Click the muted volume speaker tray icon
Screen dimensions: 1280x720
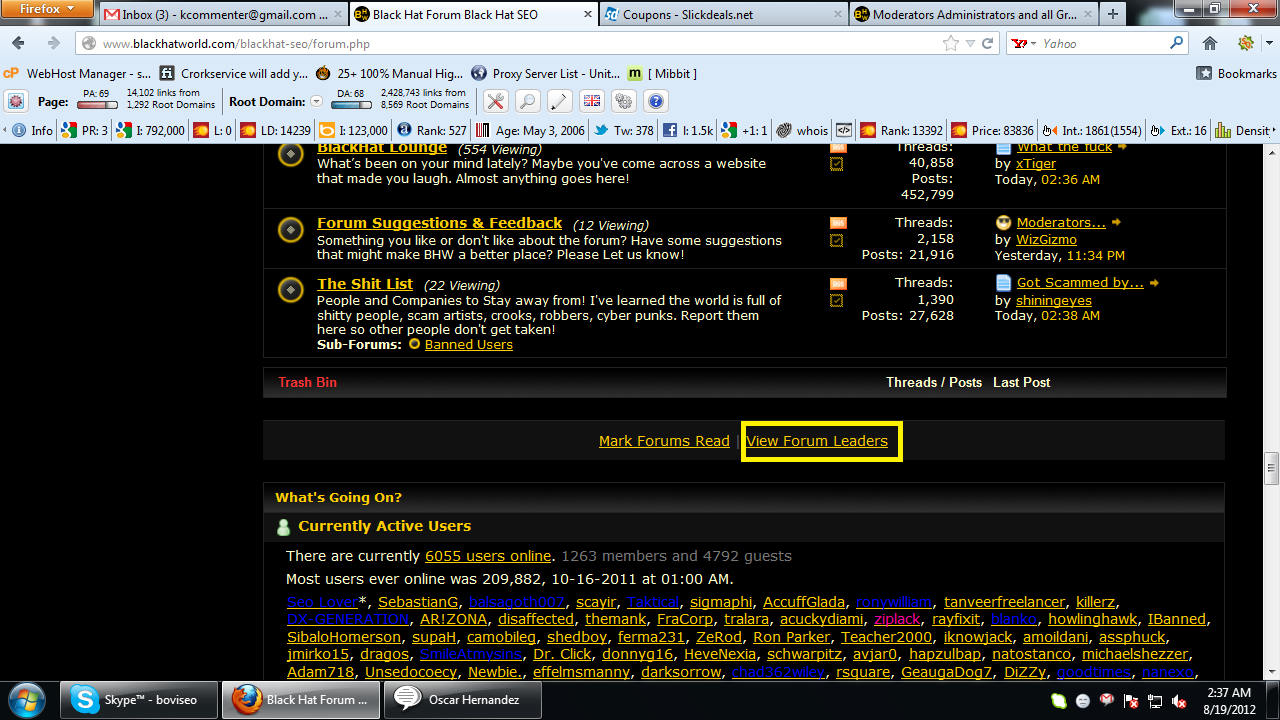click(1178, 701)
